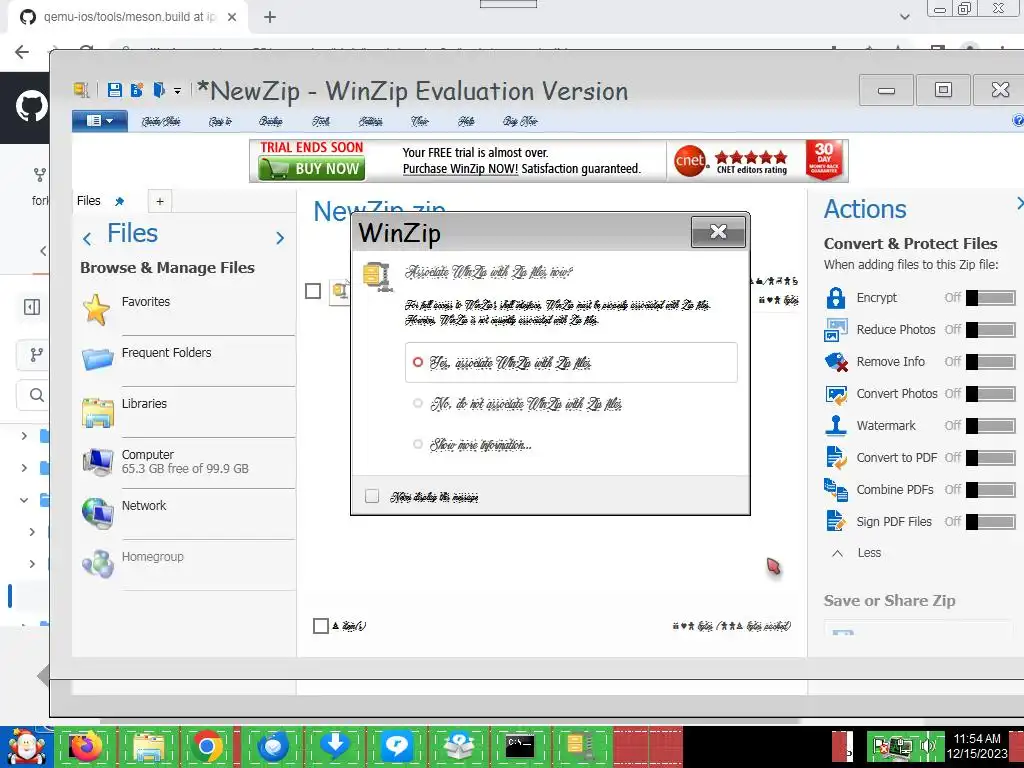This screenshot has height=768, width=1024.
Task: Toggle the Reduce Photos switch
Action: [991, 330]
